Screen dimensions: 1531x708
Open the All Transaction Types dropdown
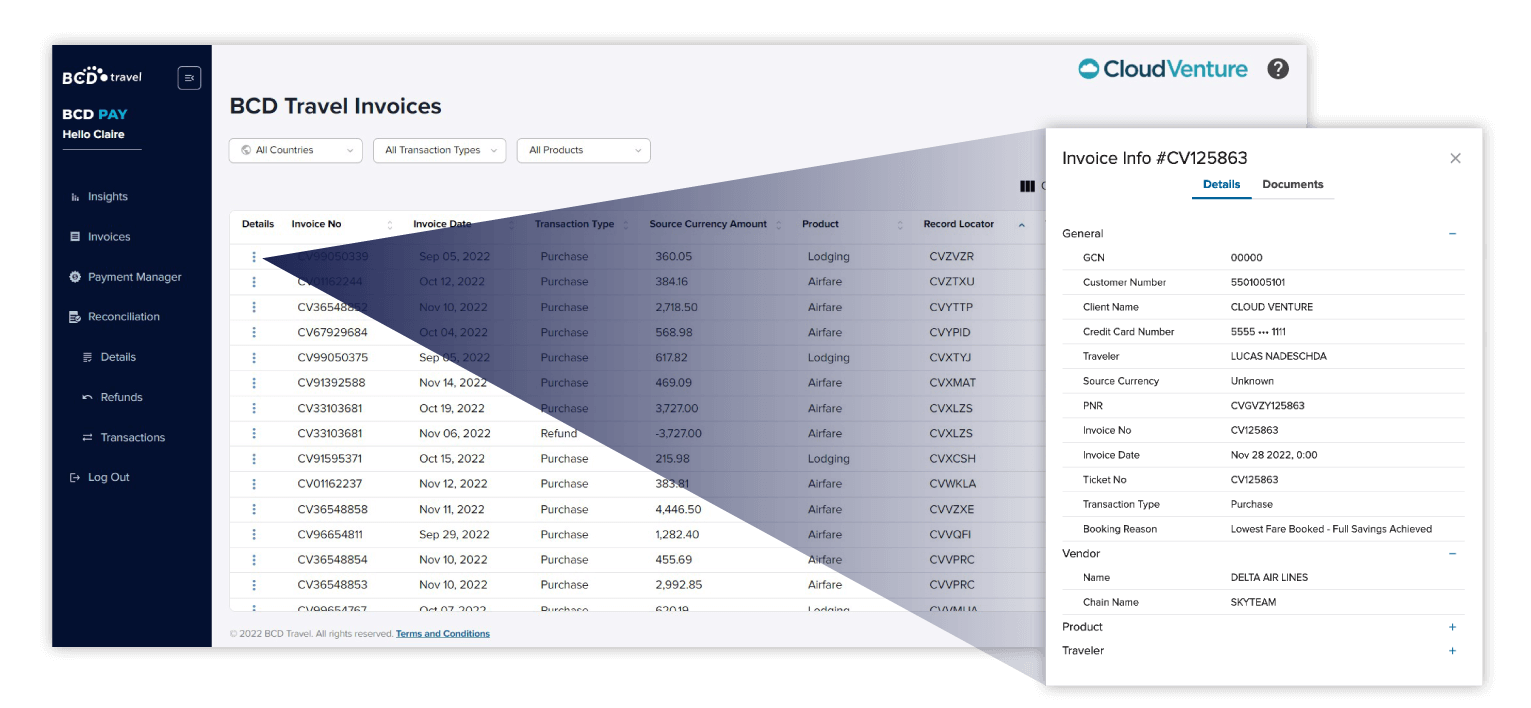pos(440,150)
